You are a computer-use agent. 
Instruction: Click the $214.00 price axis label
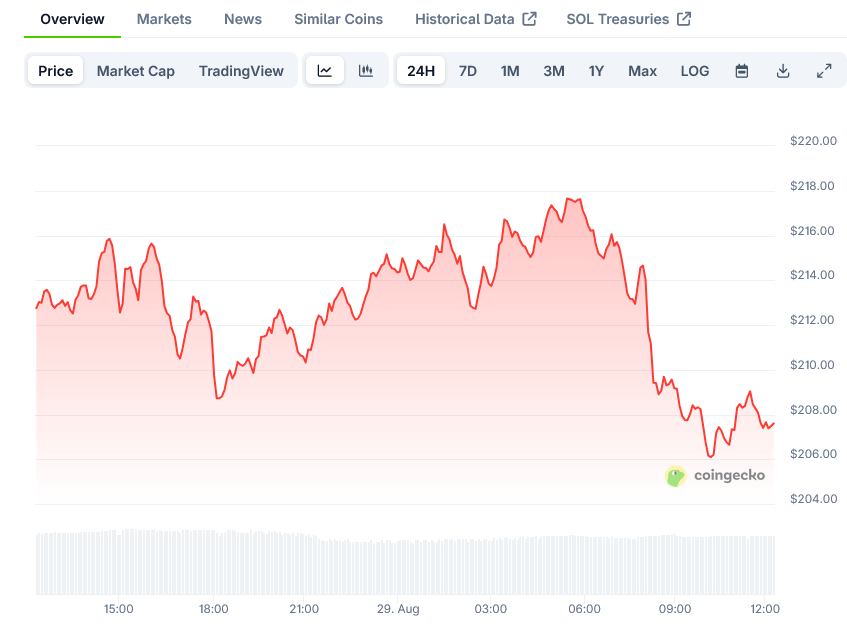[x=812, y=275]
